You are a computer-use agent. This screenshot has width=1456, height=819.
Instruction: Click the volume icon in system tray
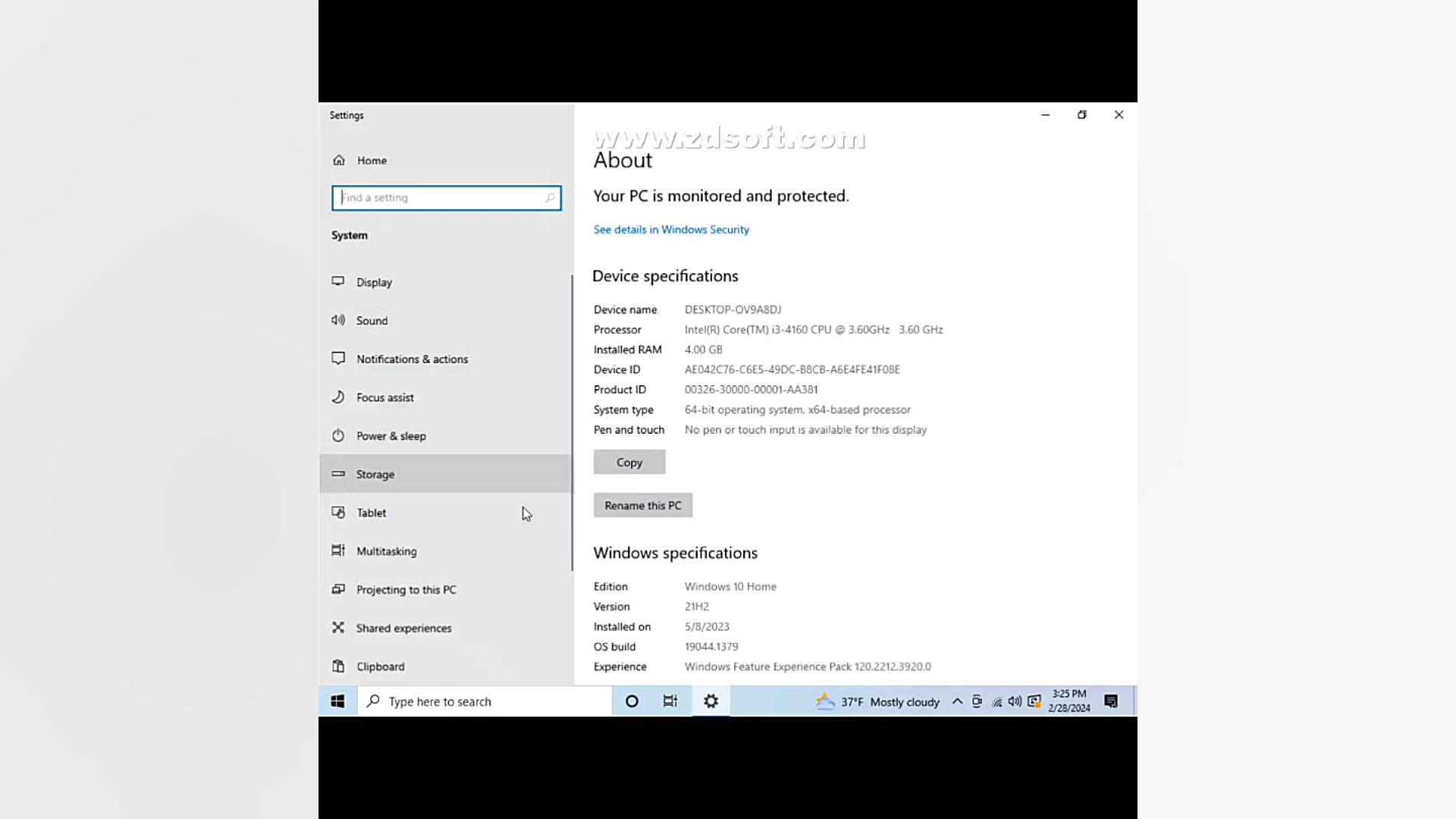pyautogui.click(x=1015, y=701)
